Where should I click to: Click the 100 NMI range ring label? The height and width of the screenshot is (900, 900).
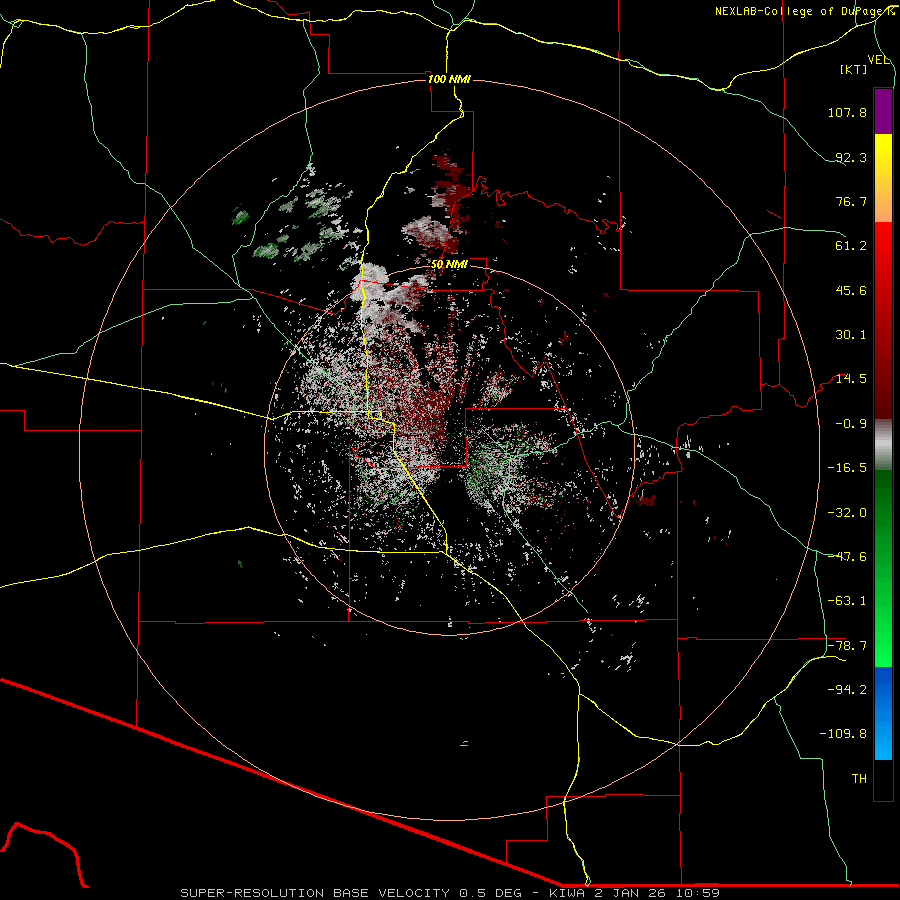[449, 79]
